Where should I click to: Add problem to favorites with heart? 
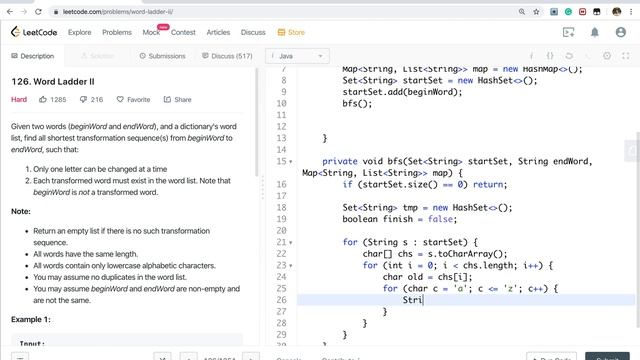click(x=120, y=99)
